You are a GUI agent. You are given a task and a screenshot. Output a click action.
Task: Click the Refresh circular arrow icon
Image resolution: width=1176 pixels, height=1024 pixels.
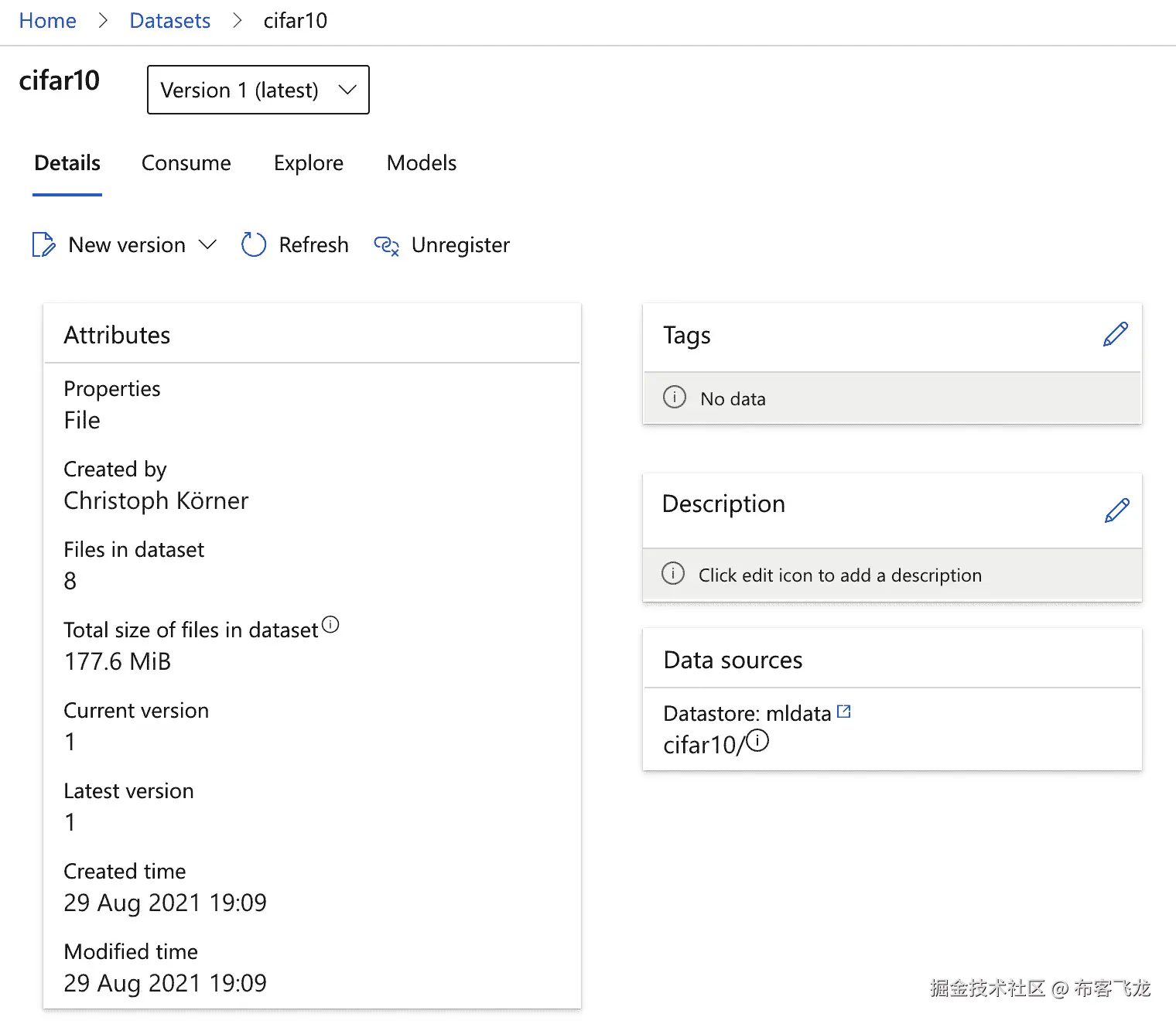254,244
